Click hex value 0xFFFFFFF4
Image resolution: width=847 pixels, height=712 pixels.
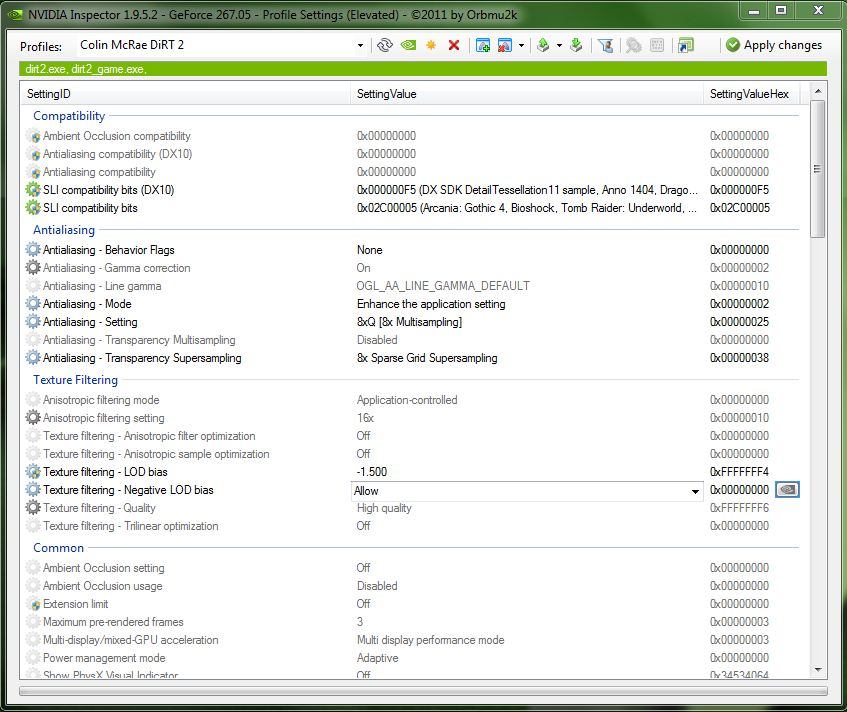pyautogui.click(x=739, y=472)
